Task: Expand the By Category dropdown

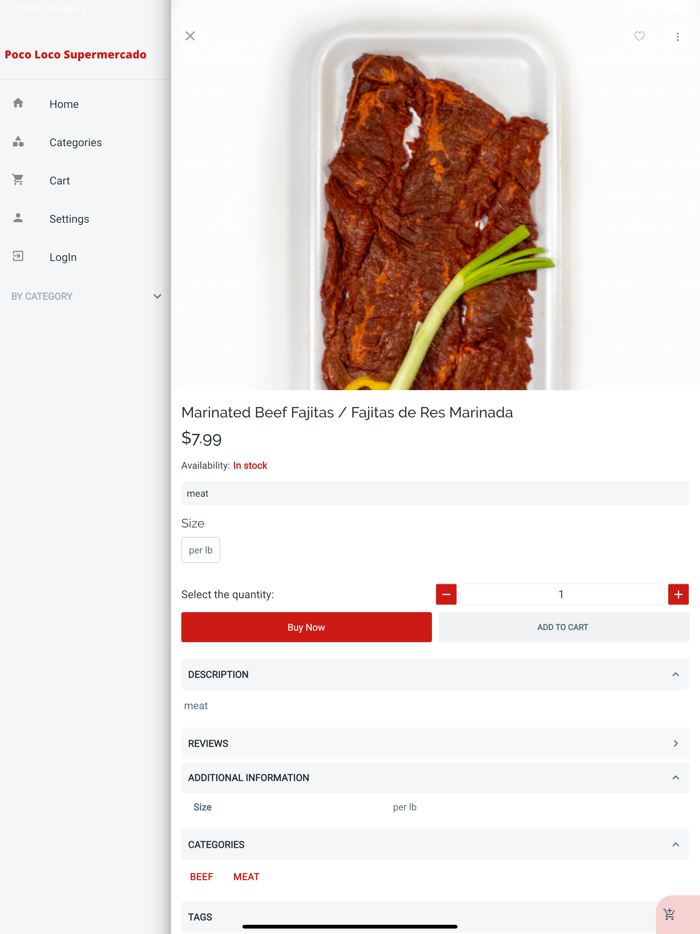Action: click(x=157, y=296)
